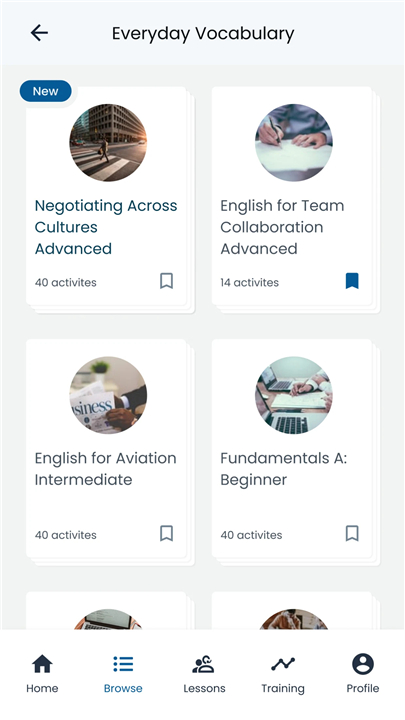Bookmark the Fundamentals A: Beginner course
405x720 pixels.
click(352, 534)
